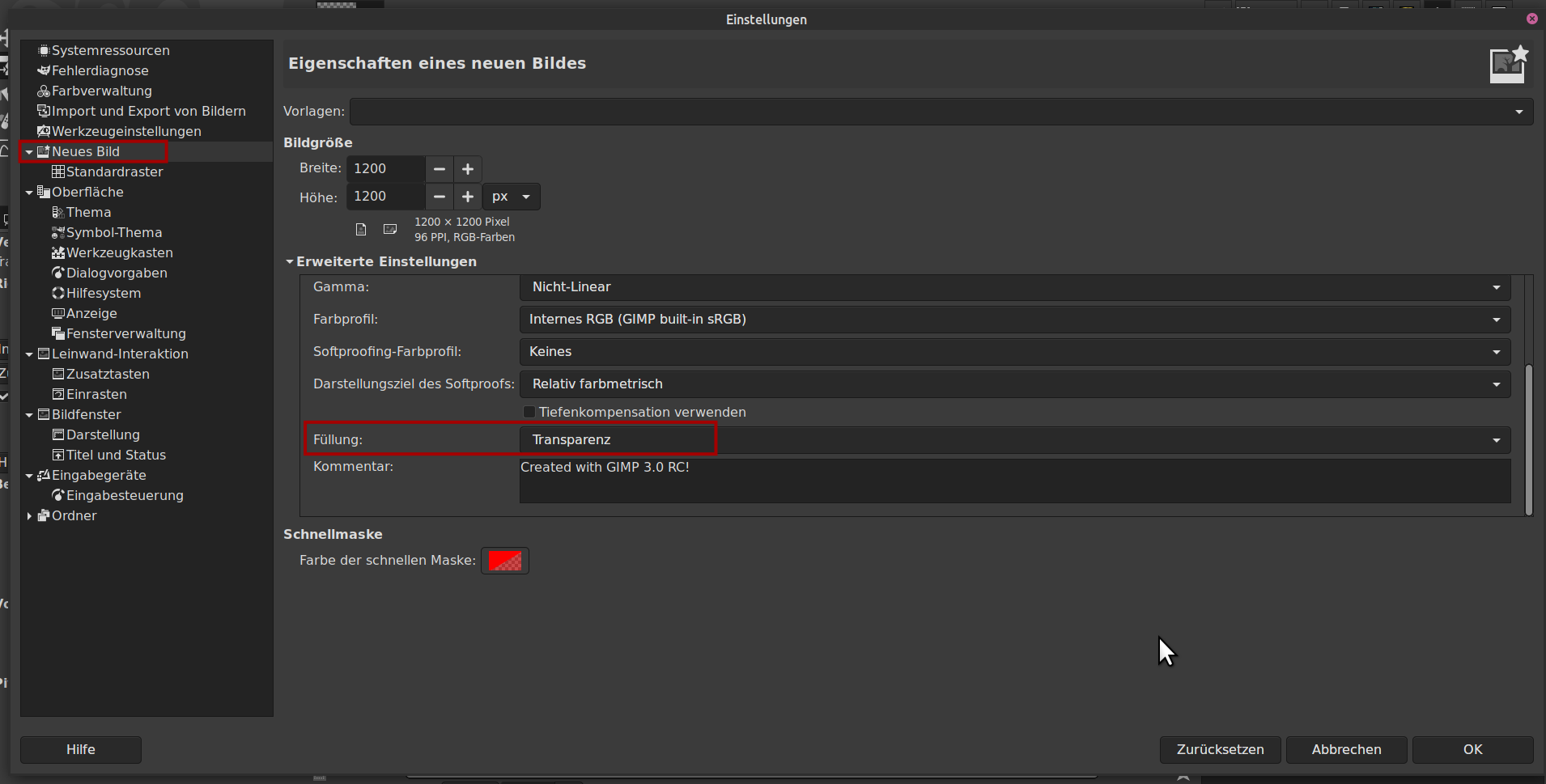Collapse Erweiterte Einstellungen section
This screenshot has height=784, width=1546.
tap(290, 262)
